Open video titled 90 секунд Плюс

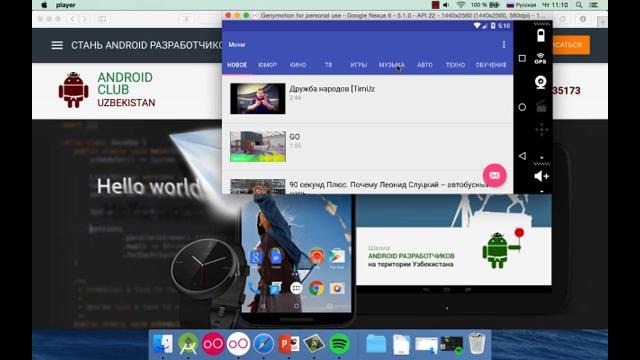click(x=367, y=186)
